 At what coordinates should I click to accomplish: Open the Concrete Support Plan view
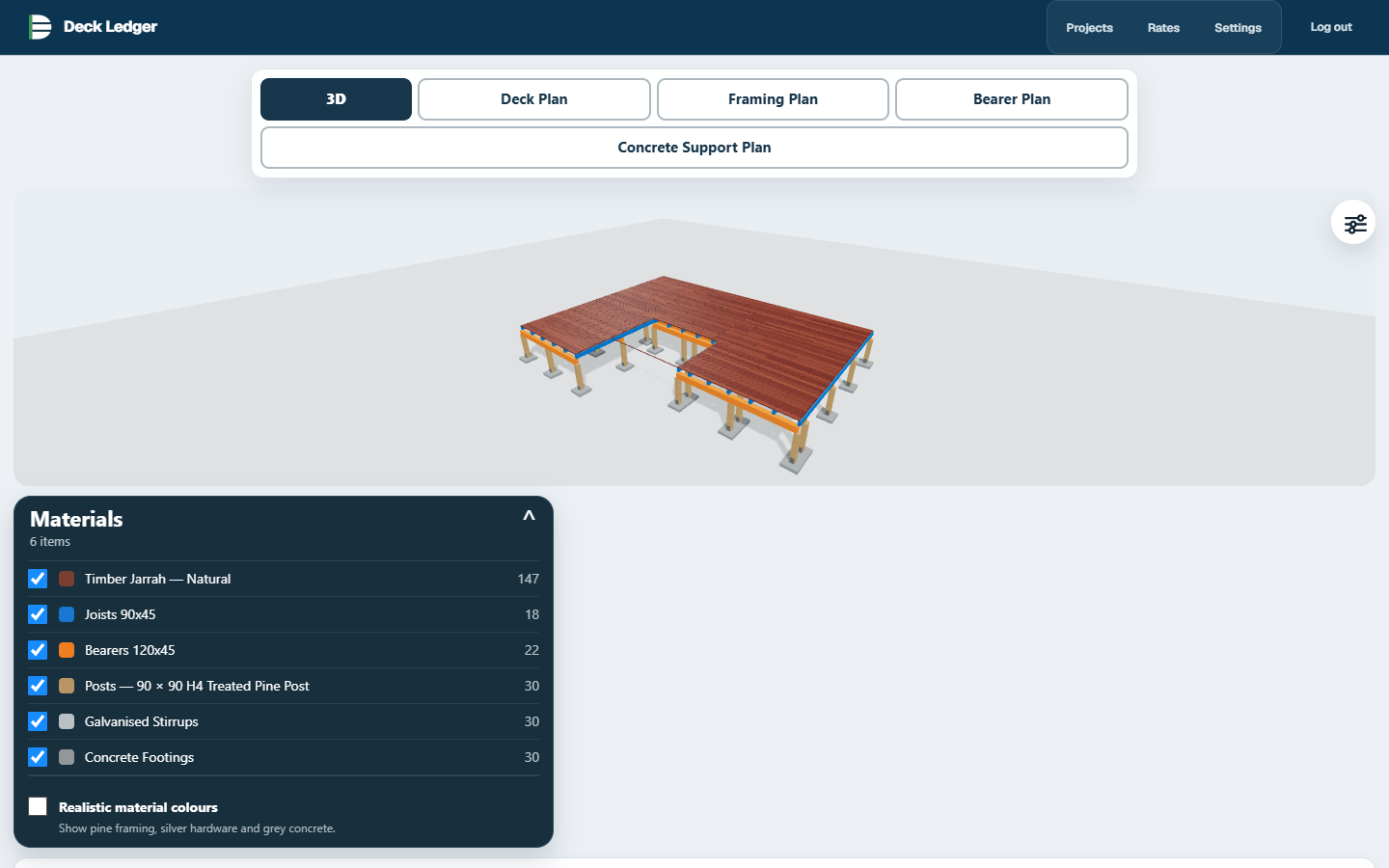point(694,148)
